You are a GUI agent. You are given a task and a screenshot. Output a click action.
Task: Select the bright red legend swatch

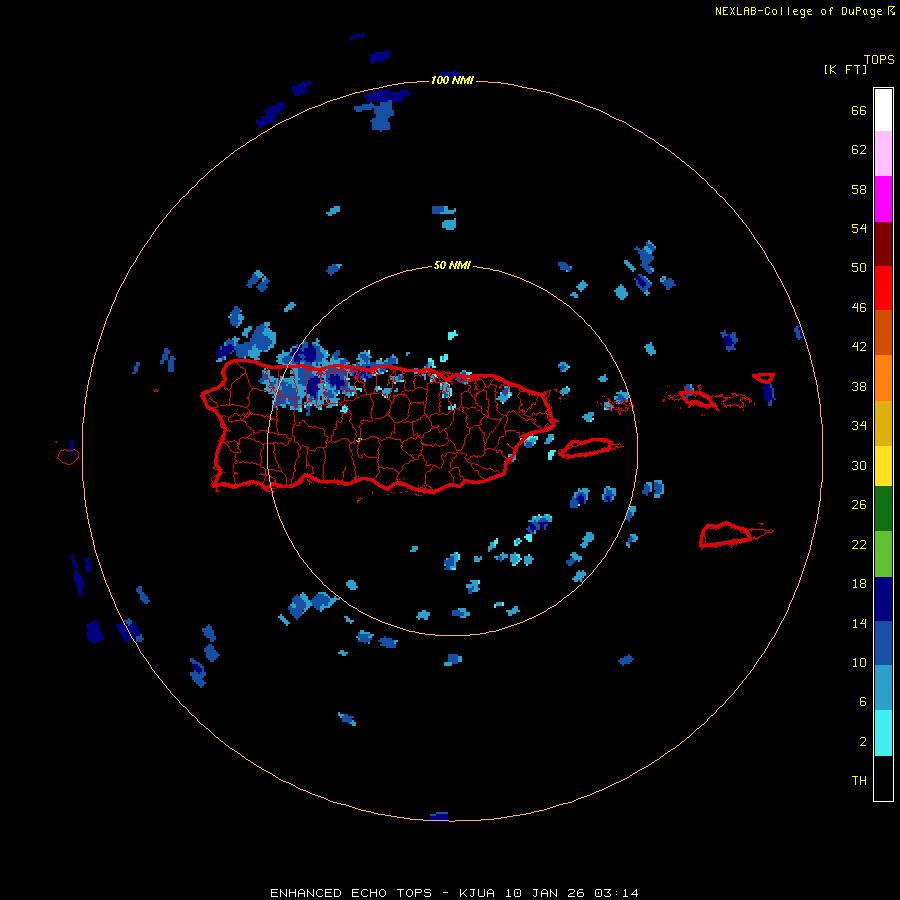(x=883, y=288)
